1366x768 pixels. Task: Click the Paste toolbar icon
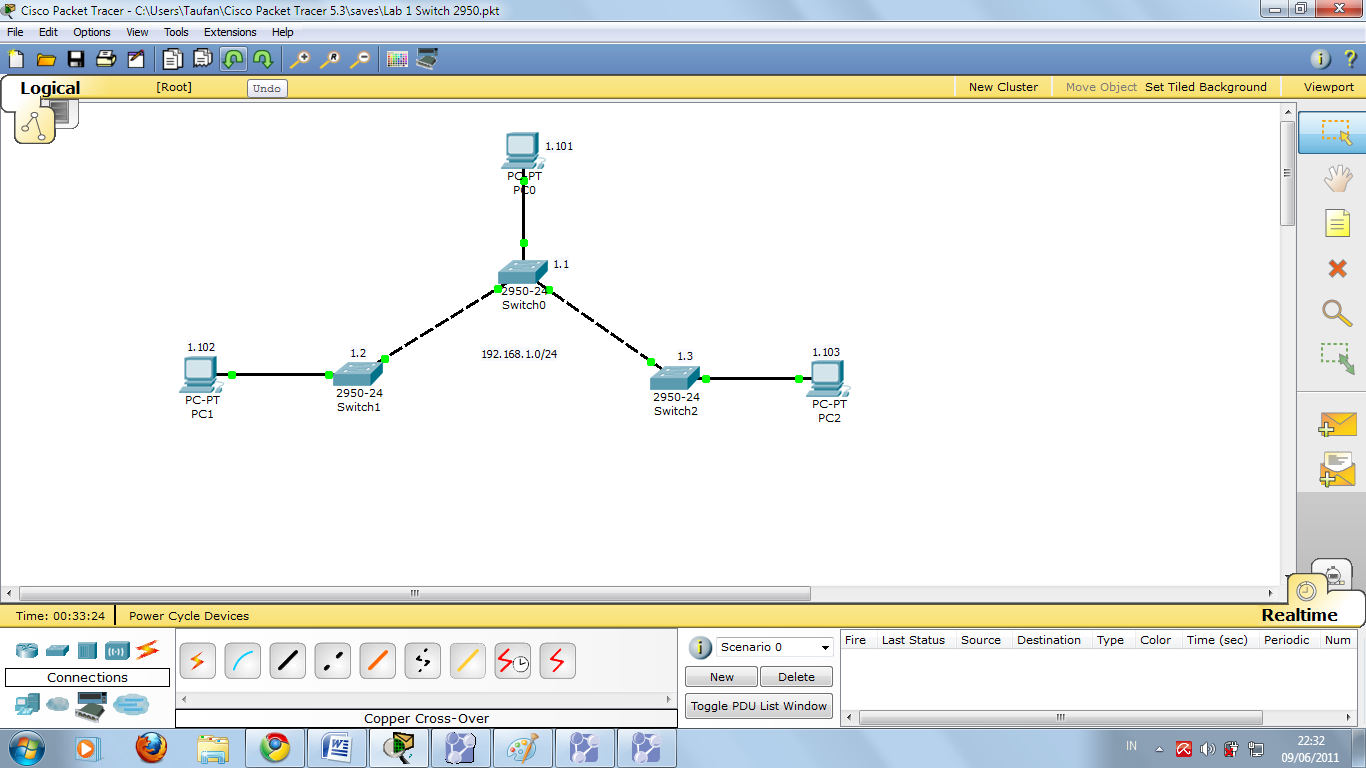coord(203,59)
